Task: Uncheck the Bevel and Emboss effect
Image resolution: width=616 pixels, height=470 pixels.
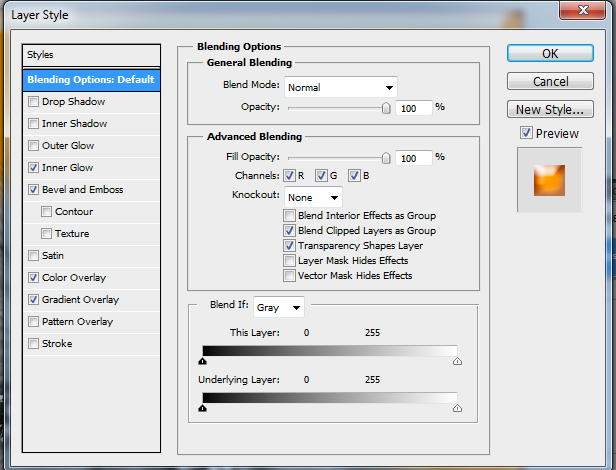Action: click(x=34, y=190)
